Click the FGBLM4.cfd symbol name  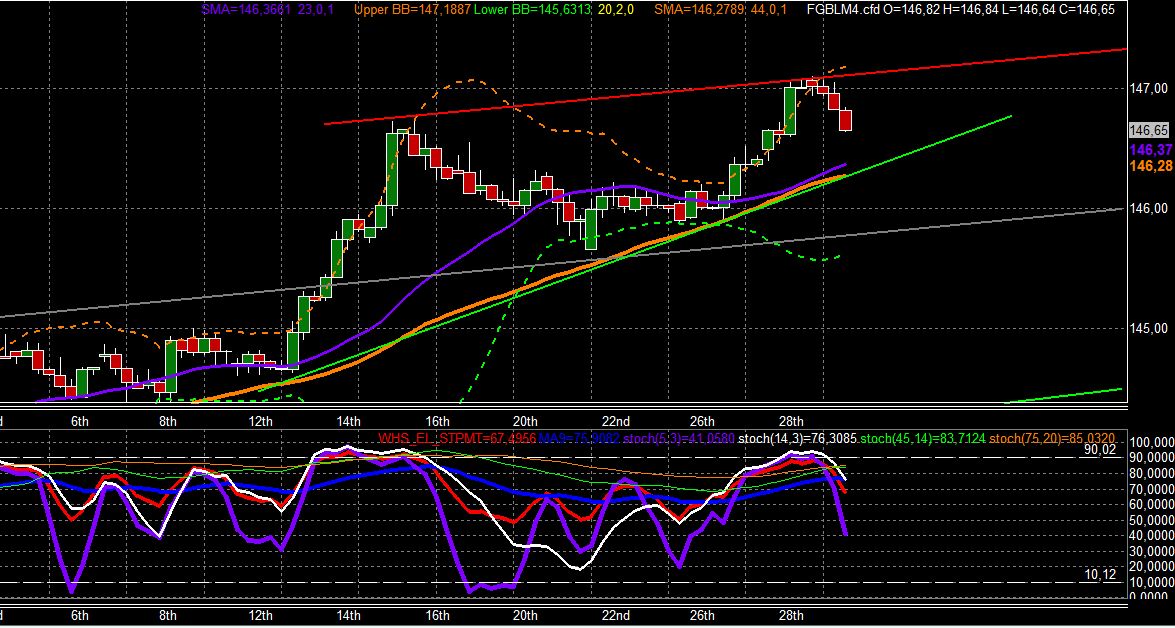coord(843,10)
